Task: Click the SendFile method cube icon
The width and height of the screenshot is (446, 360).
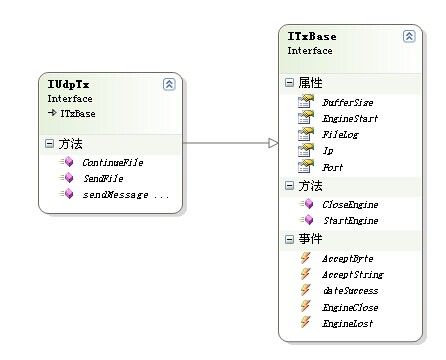Action: 67,178
